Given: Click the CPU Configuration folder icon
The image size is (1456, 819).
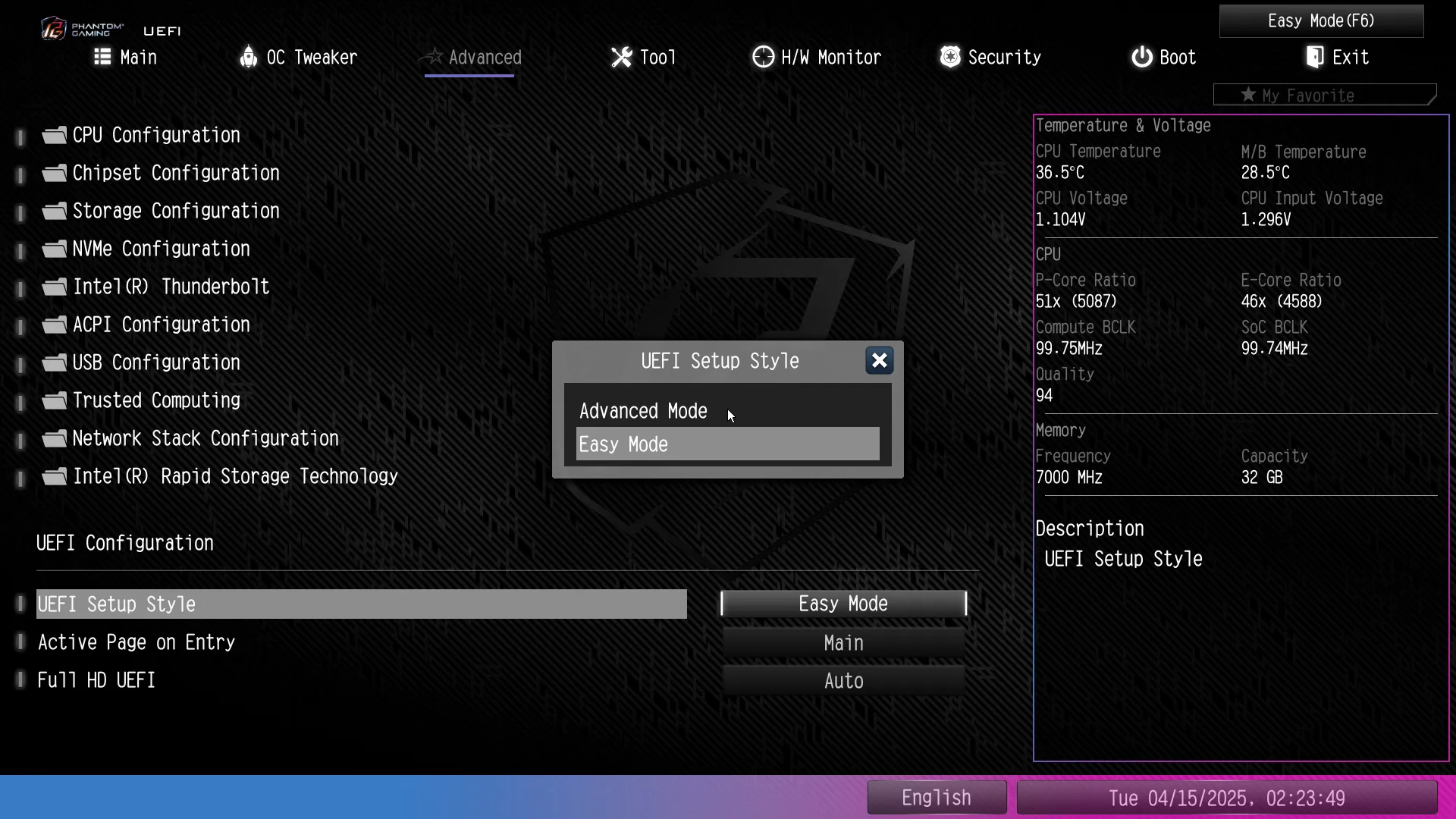Looking at the screenshot, I should [54, 135].
